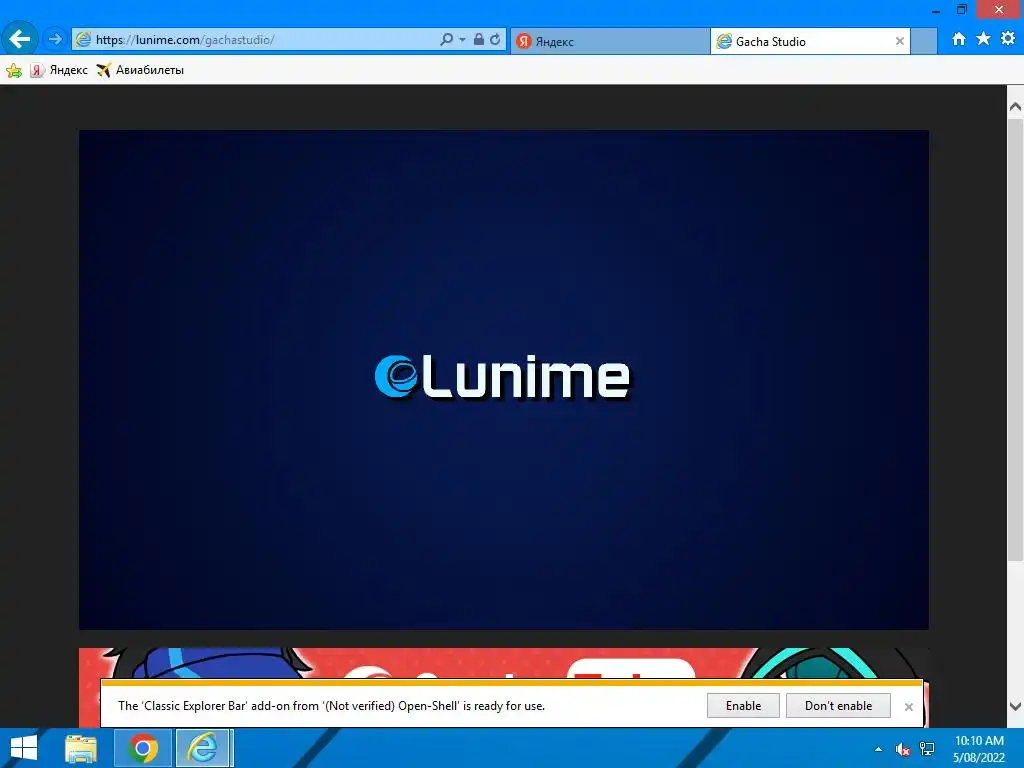1024x768 pixels.
Task: Switch to the Яндекс tab
Action: [x=610, y=41]
